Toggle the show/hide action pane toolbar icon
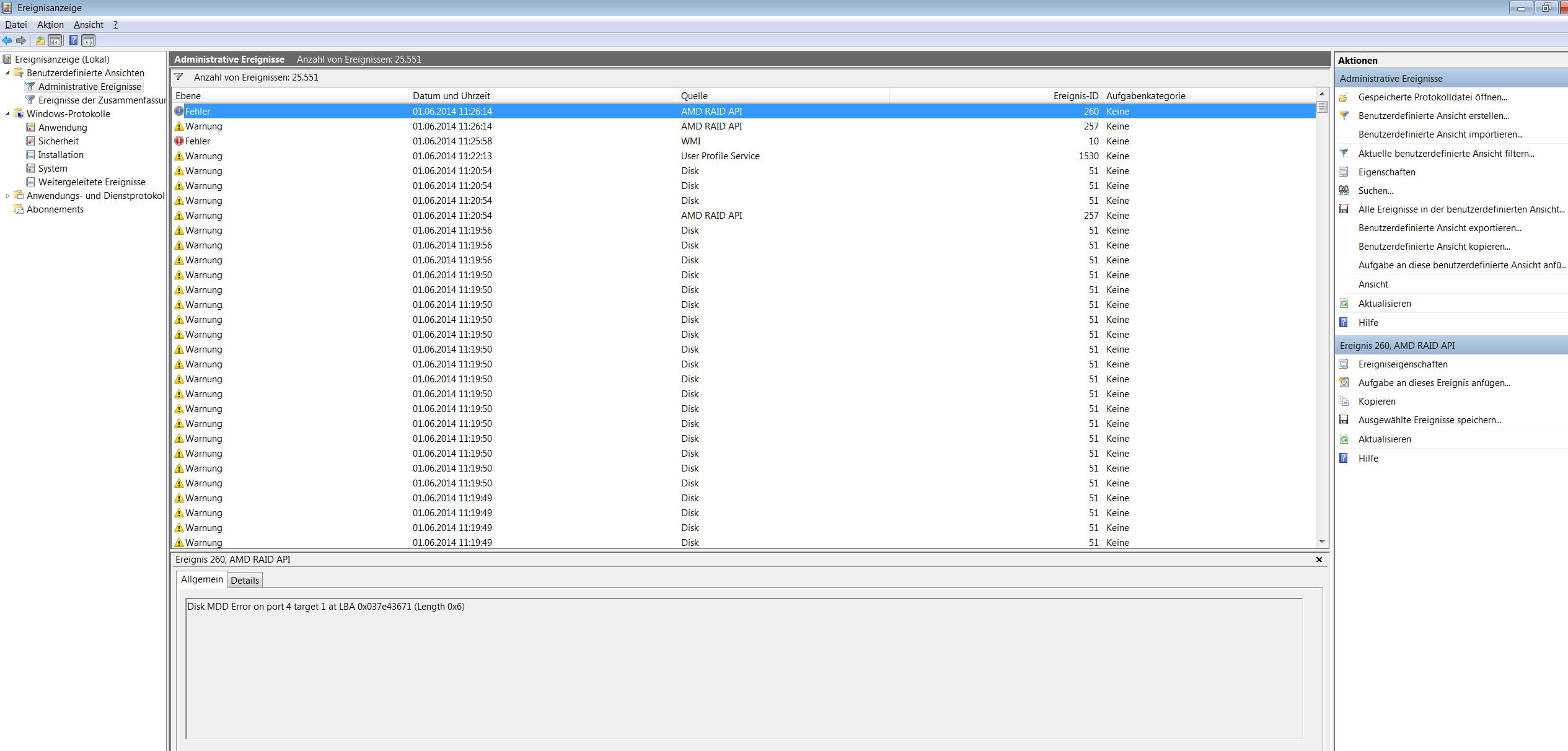 coord(89,41)
